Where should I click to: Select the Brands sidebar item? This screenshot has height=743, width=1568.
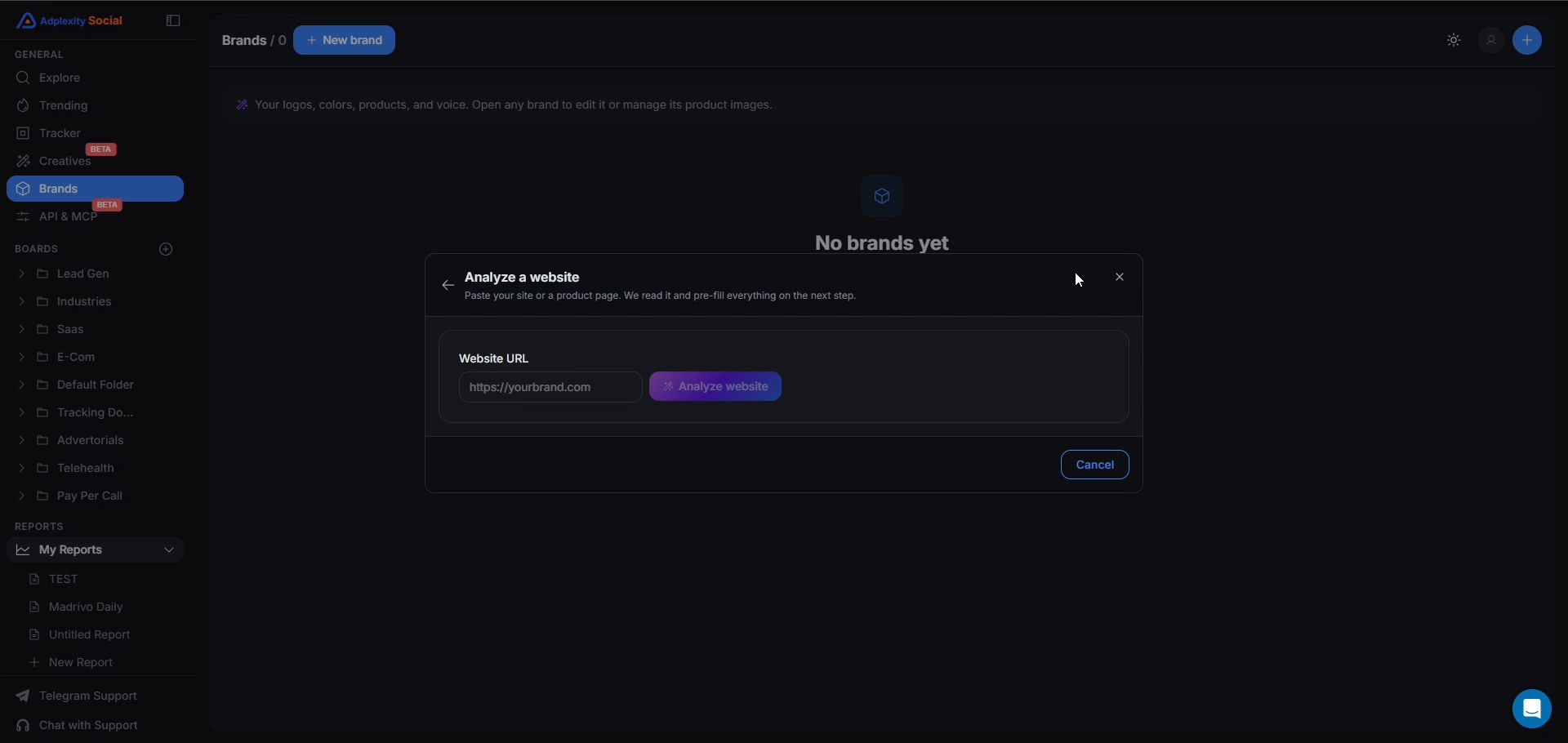coord(95,189)
